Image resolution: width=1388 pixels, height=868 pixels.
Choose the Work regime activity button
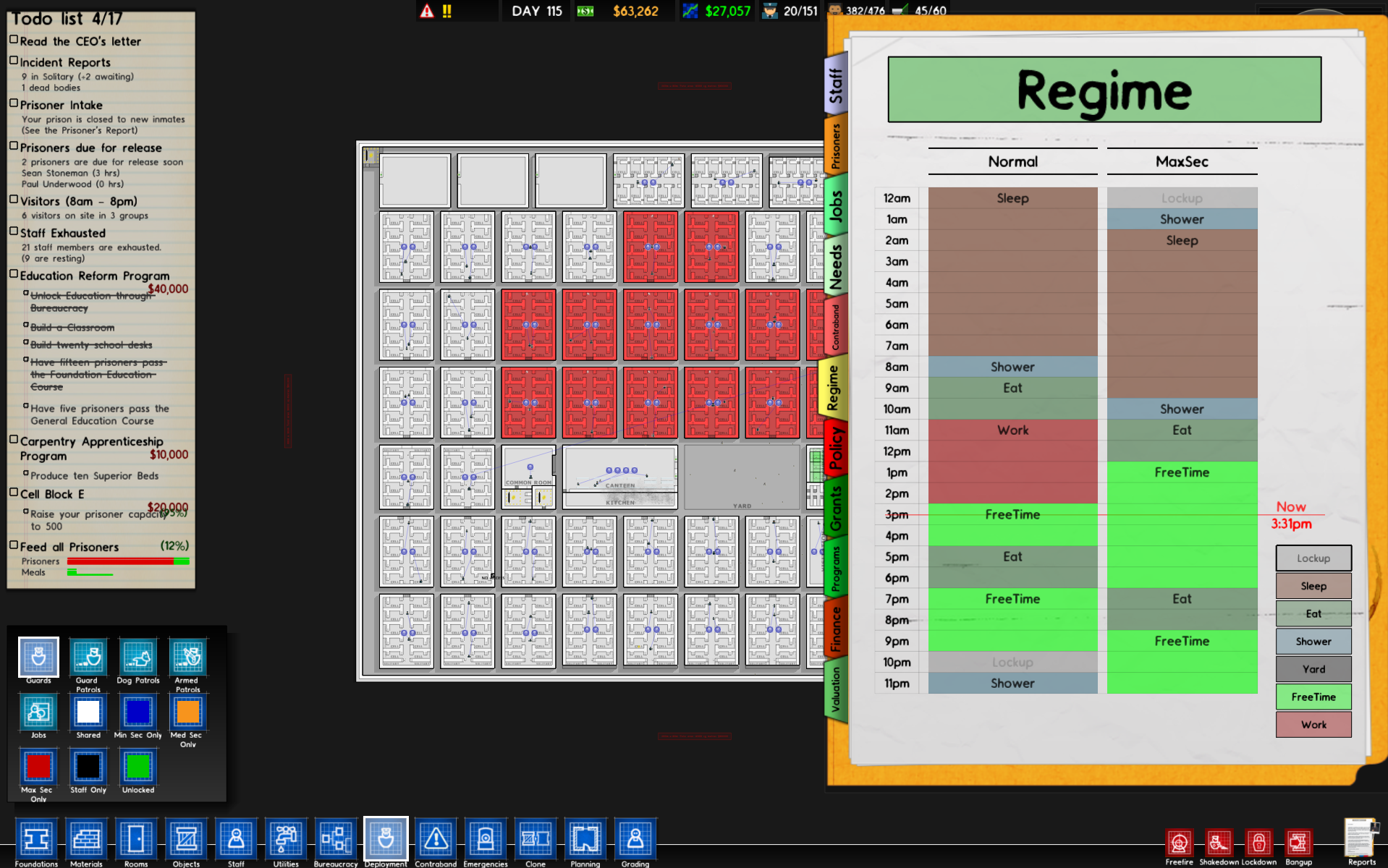[1313, 724]
